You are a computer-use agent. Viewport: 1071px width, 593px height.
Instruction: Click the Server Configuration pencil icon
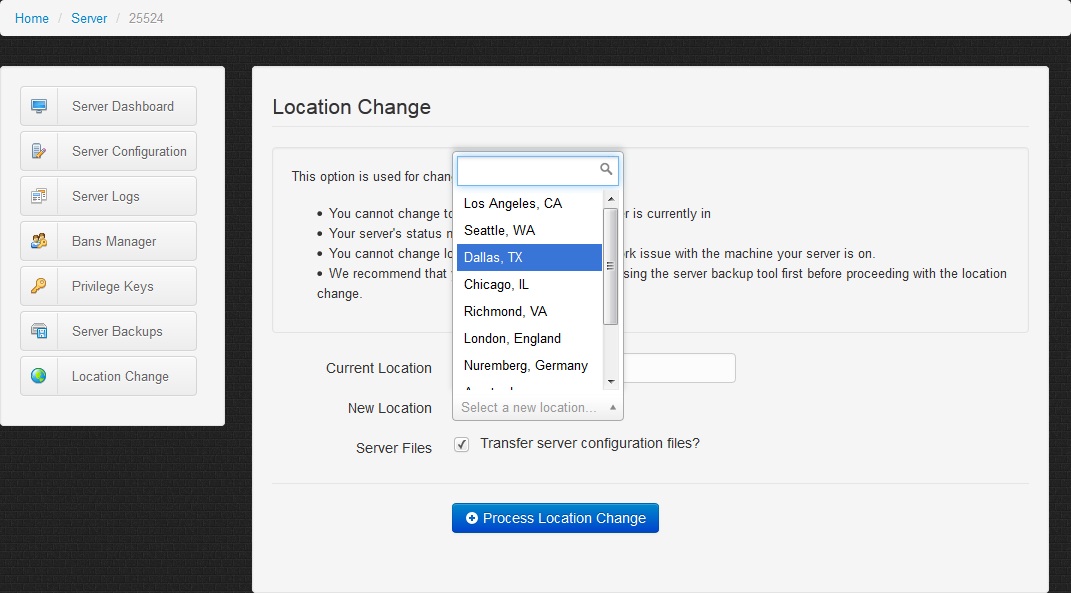click(x=39, y=151)
